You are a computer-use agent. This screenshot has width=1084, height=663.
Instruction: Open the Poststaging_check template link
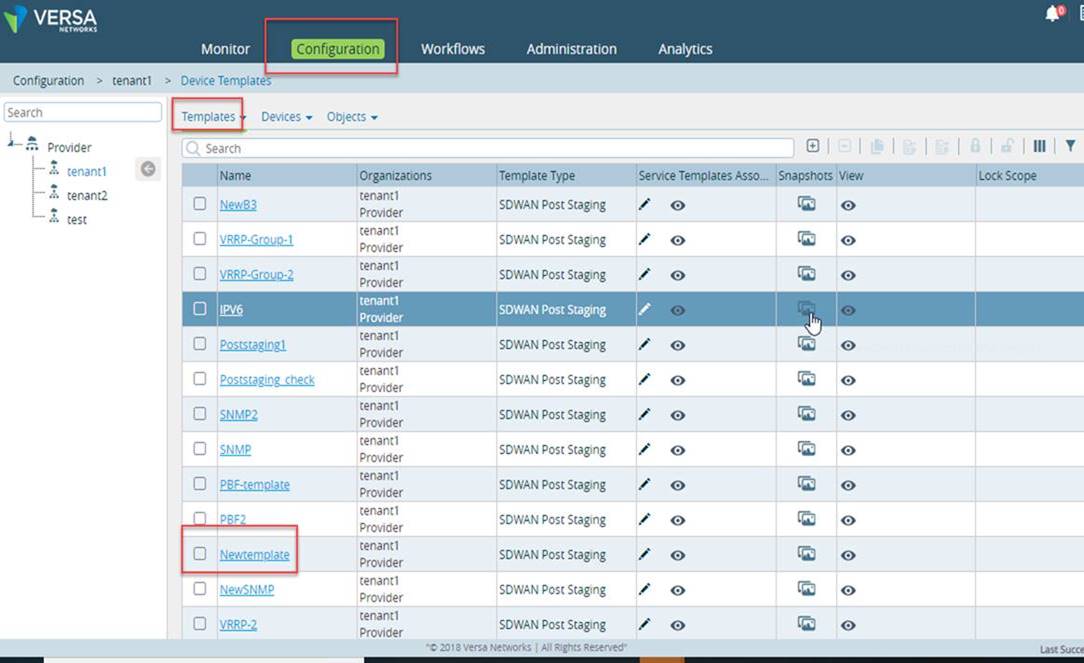[267, 380]
